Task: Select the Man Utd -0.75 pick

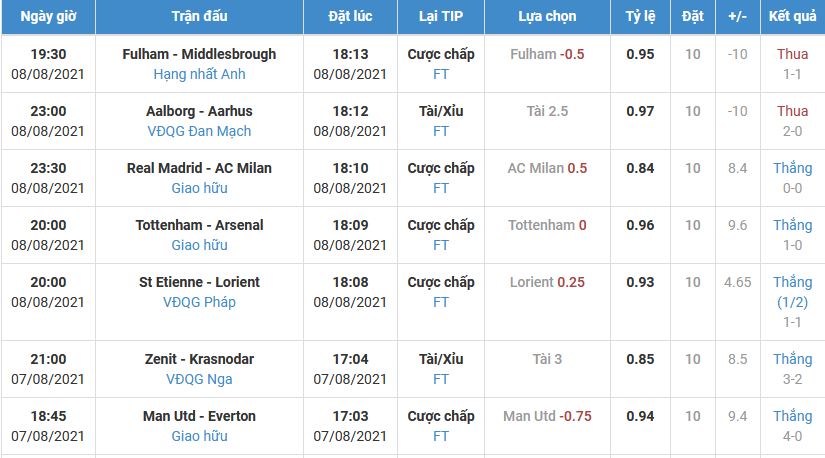Action: pos(547,416)
